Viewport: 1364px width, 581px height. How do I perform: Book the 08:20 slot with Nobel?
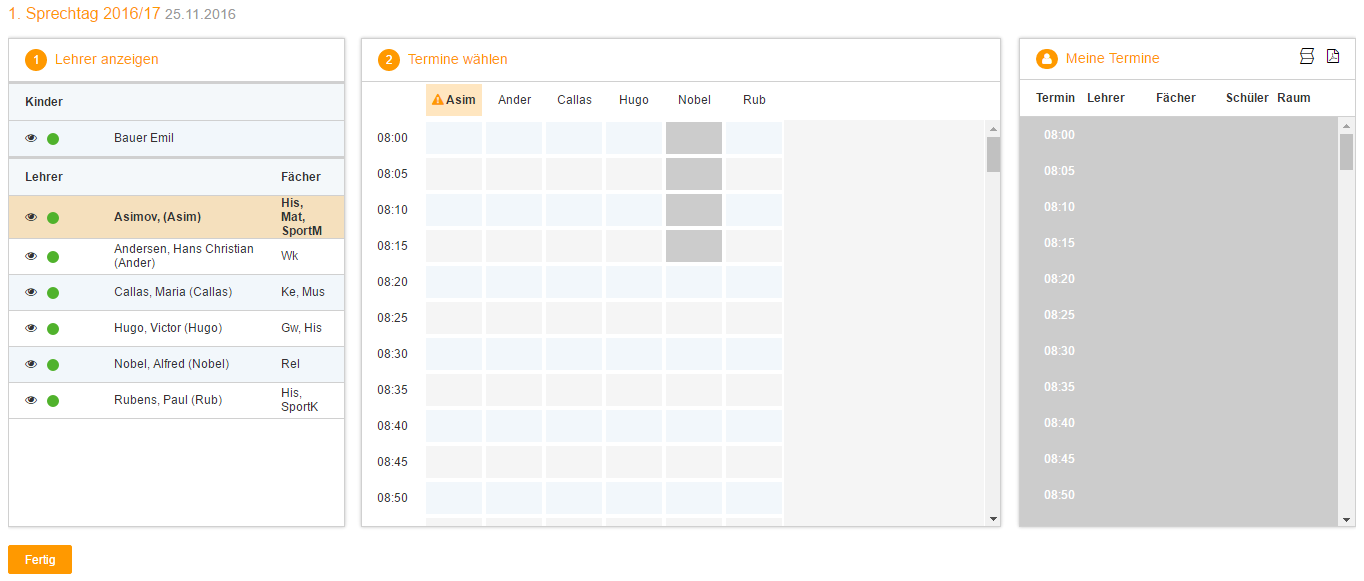(694, 282)
